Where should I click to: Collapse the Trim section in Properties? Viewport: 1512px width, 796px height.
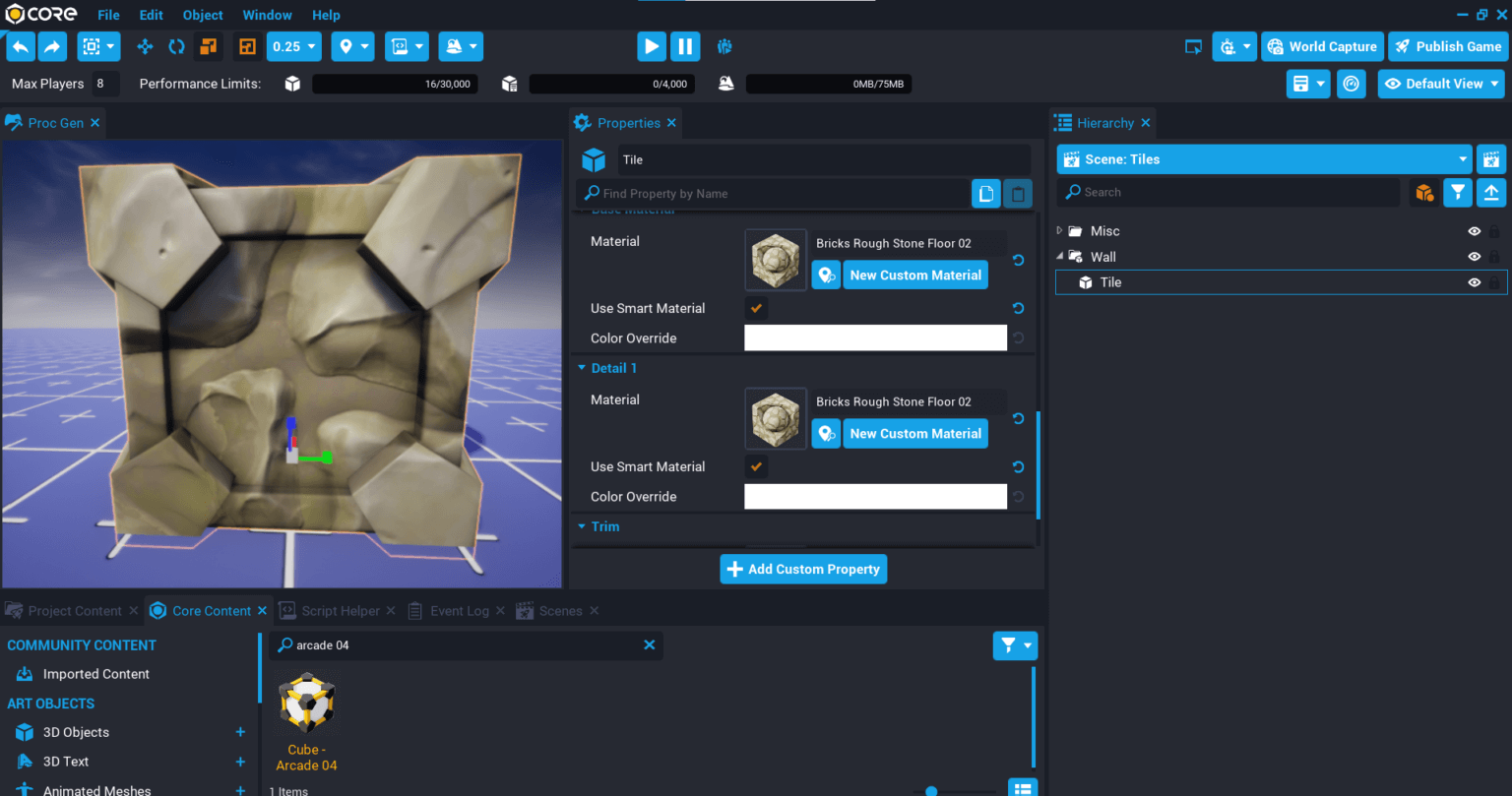[x=581, y=526]
